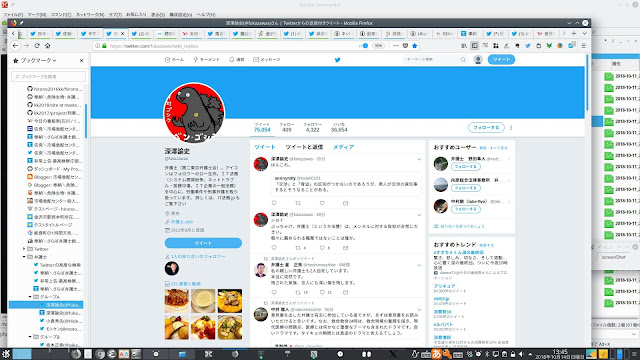This screenshot has width=640, height=360.
Task: Open dropdown chevron on first tweet
Action: (x=419, y=159)
